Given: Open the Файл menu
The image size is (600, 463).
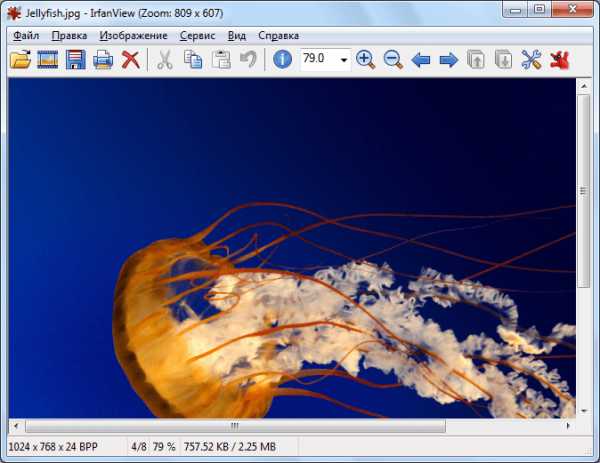Looking at the screenshot, I should [26, 36].
